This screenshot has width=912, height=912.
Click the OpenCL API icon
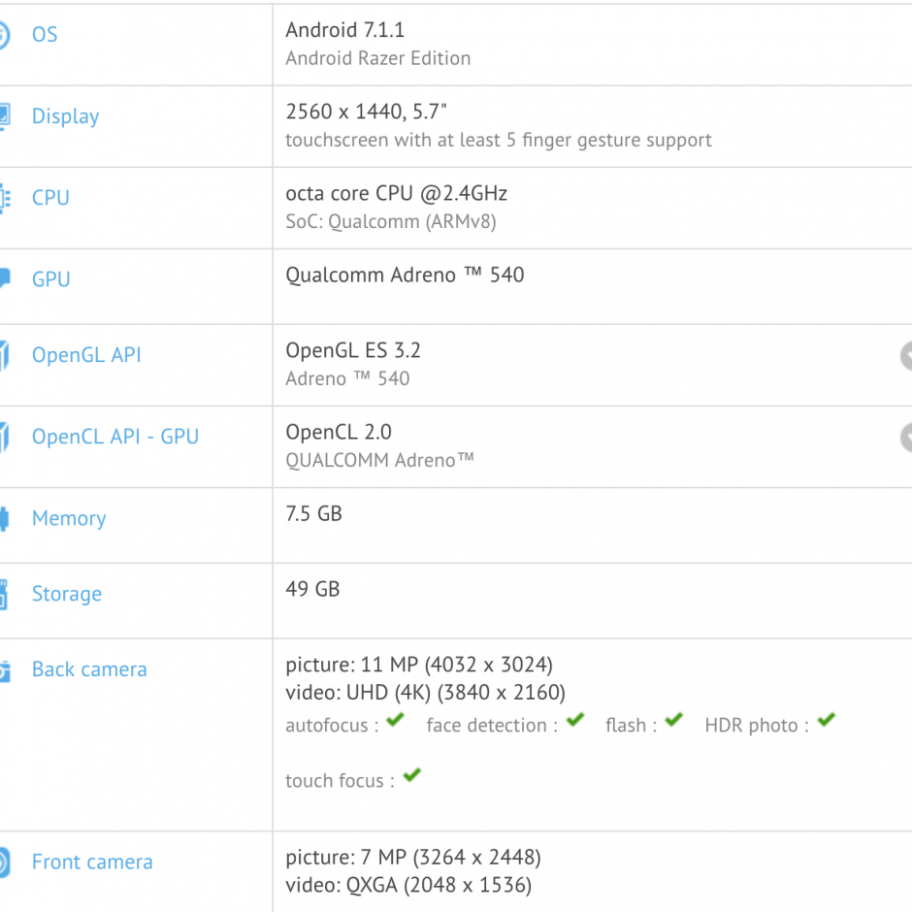click(4, 437)
